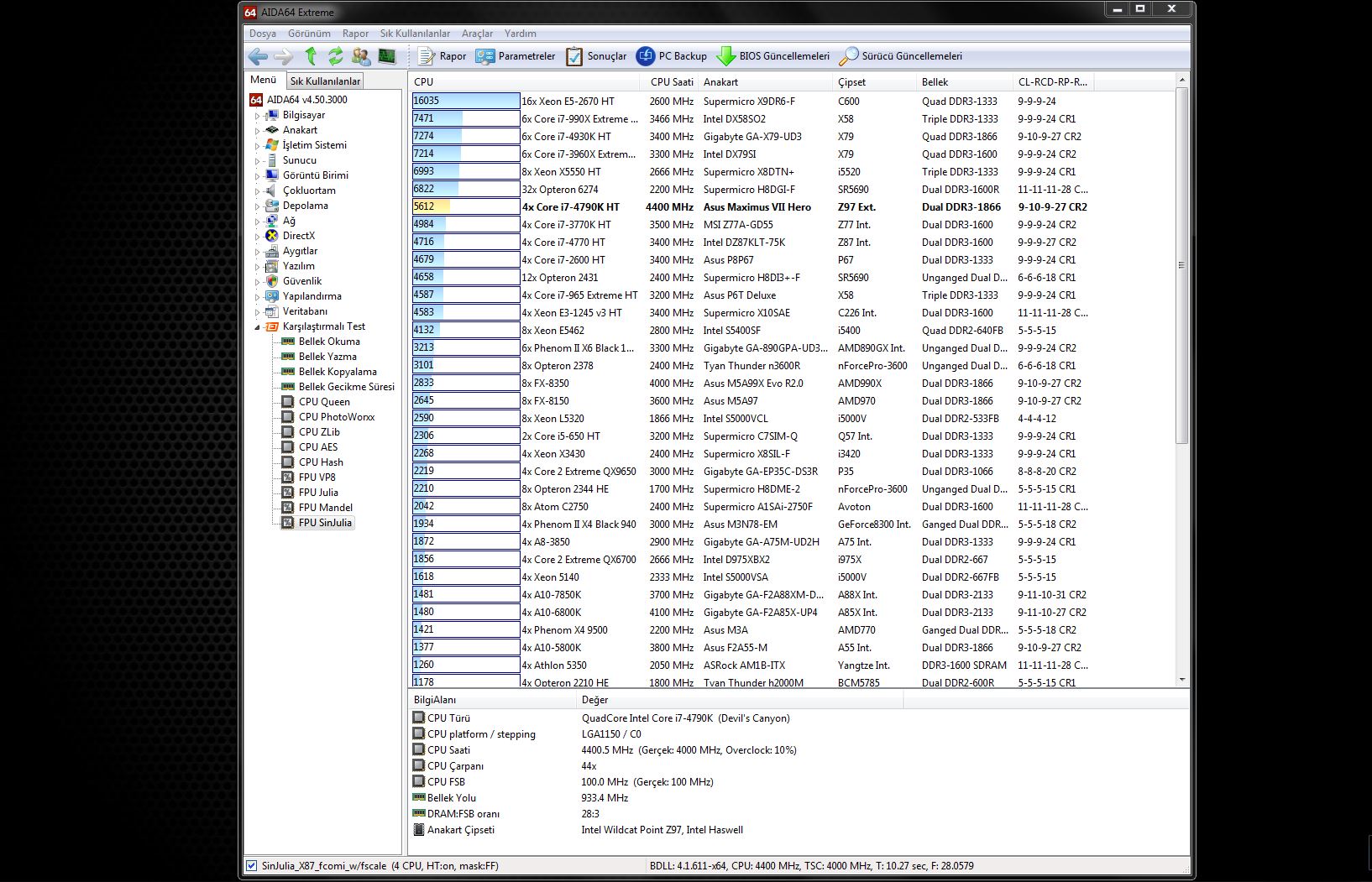This screenshot has width=1372, height=882.
Task: Expand the Görüntü Birimi tree node
Action: (x=258, y=175)
